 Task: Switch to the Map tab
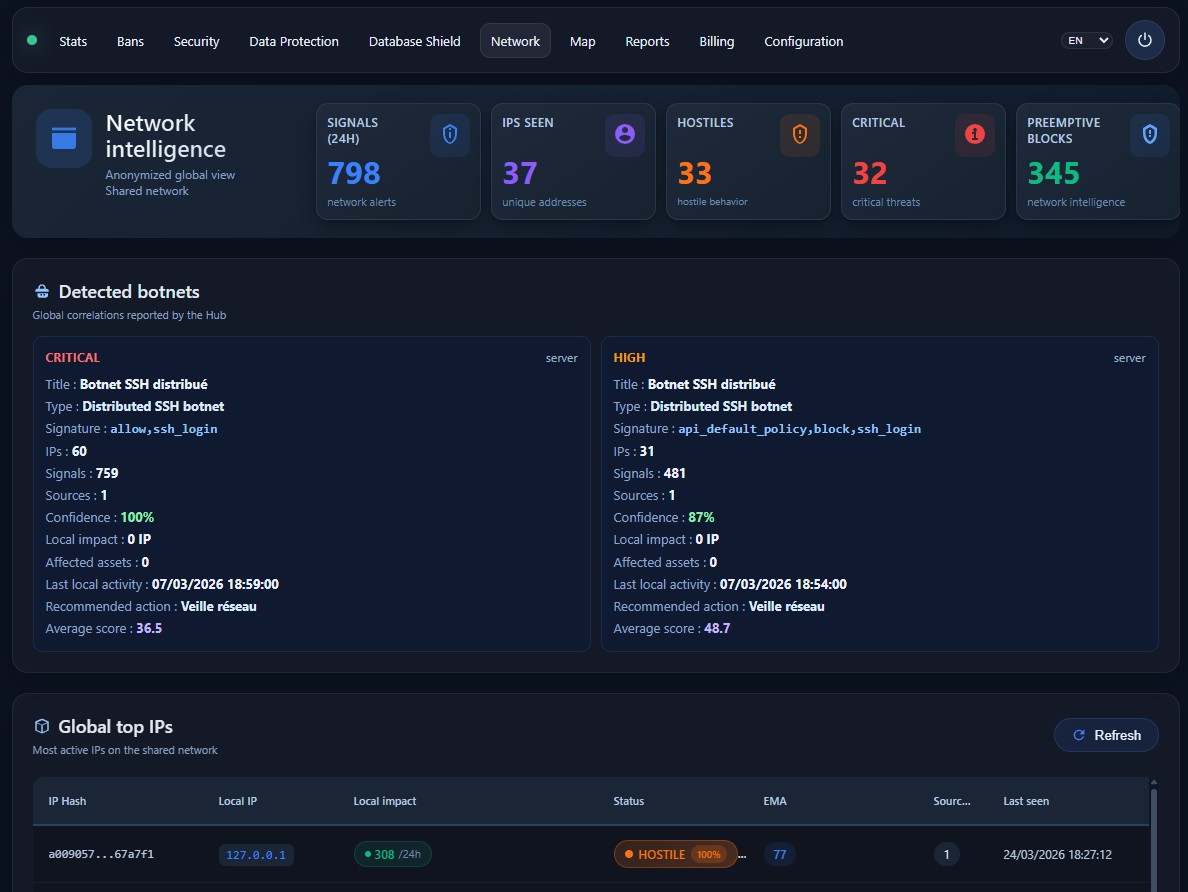coord(582,41)
